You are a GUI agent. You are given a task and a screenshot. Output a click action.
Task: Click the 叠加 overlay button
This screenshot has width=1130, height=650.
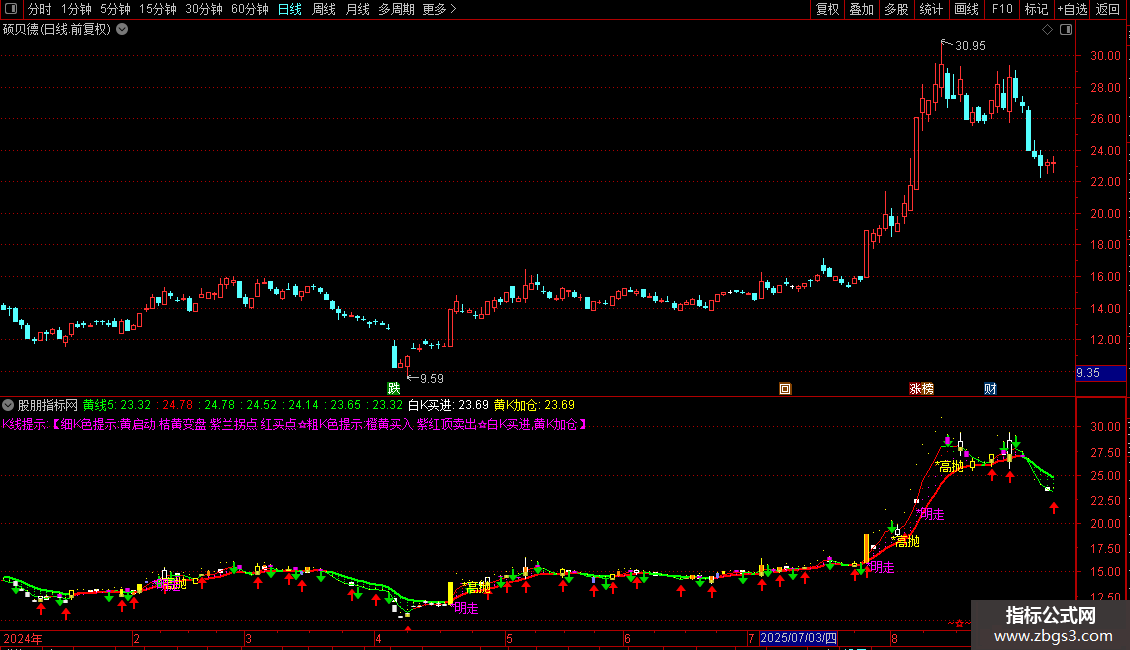pyautogui.click(x=861, y=9)
